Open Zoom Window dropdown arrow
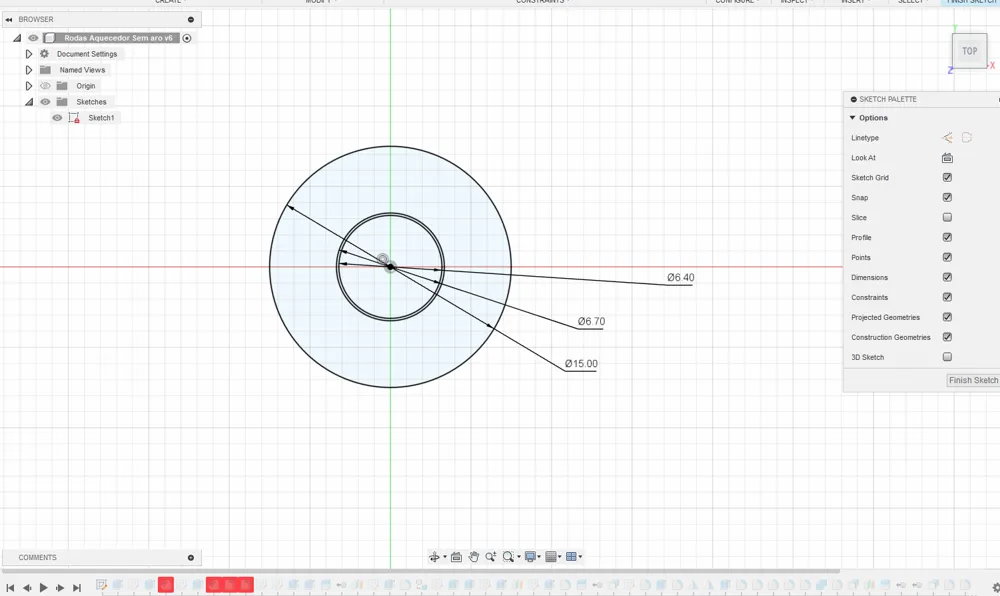Viewport: 1000px width, 596px height. click(518, 557)
